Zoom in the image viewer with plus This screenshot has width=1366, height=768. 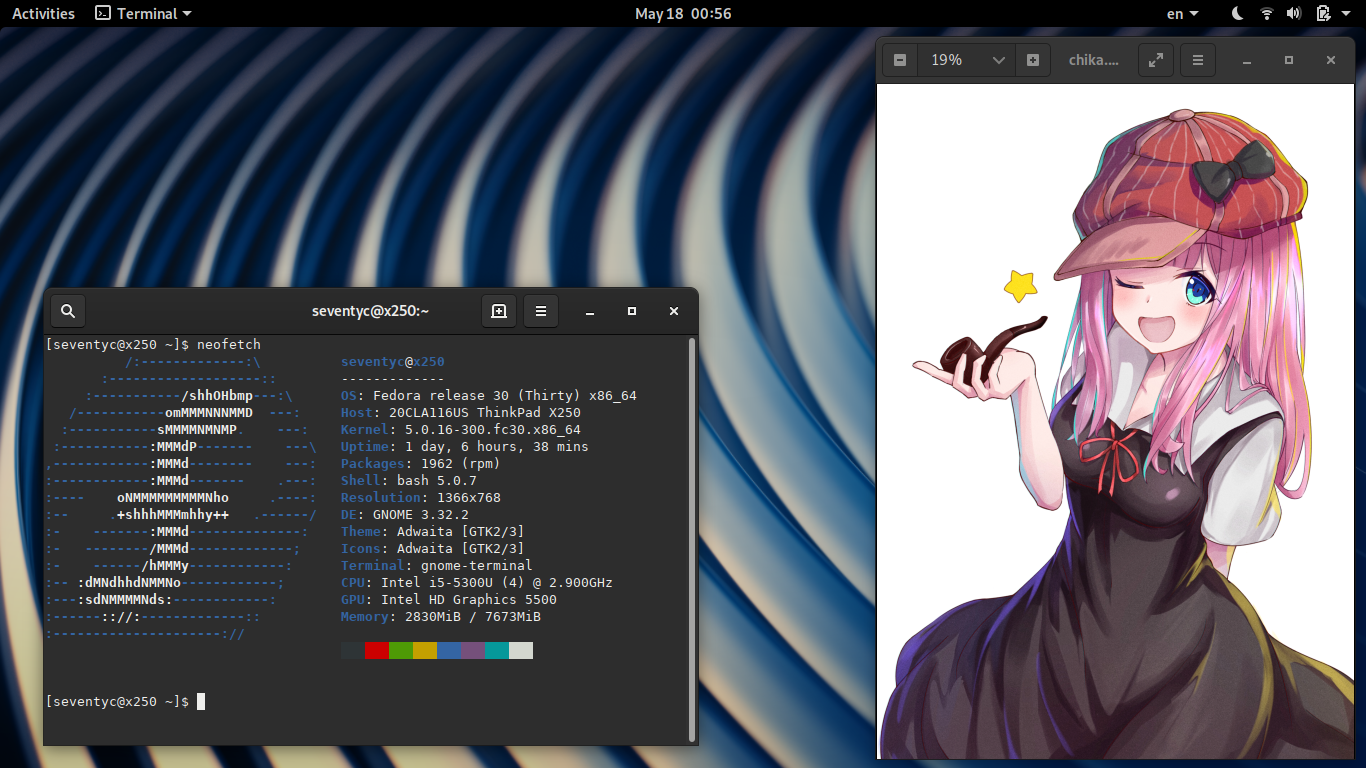[1033, 60]
